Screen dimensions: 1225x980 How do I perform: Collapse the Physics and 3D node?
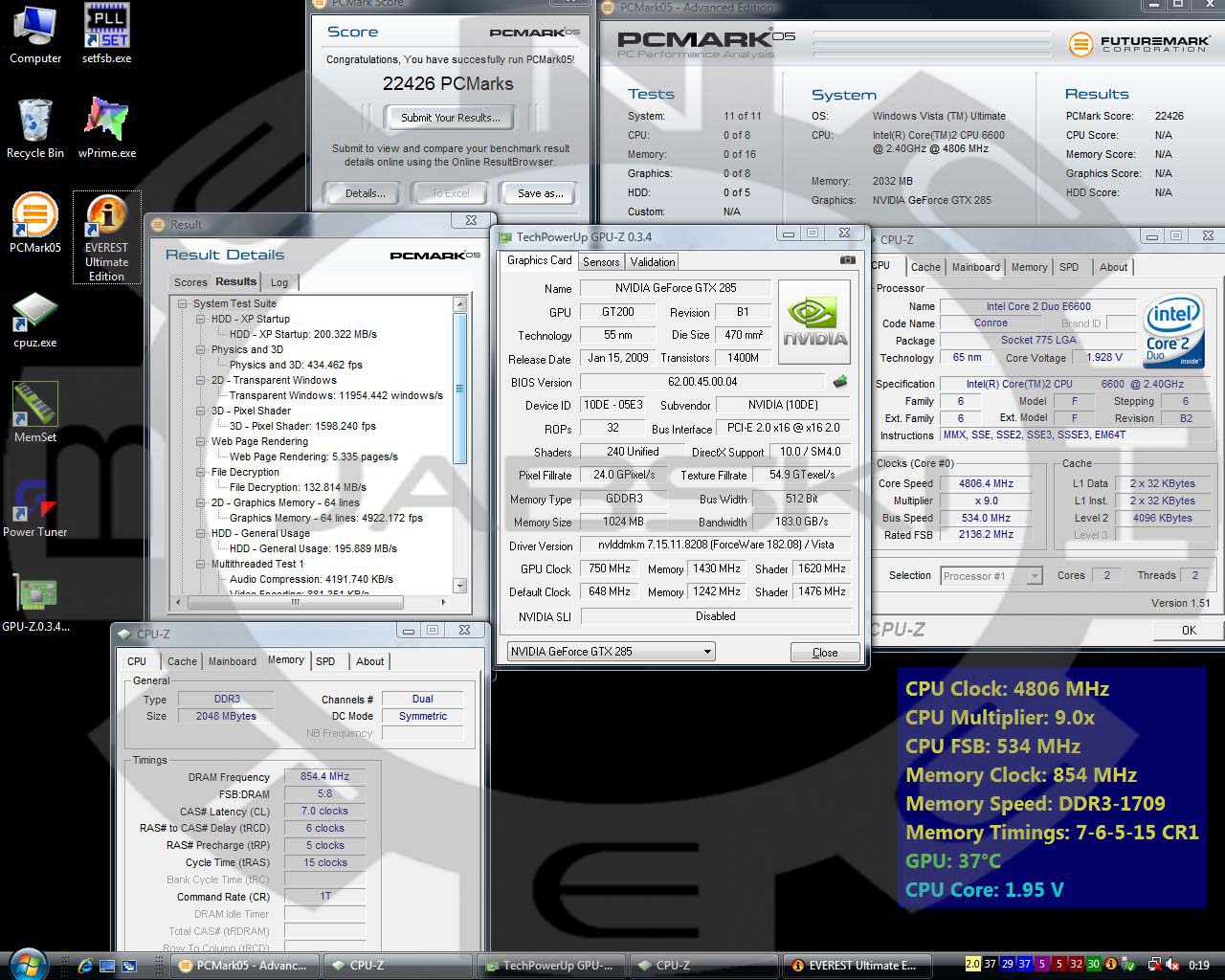point(201,349)
